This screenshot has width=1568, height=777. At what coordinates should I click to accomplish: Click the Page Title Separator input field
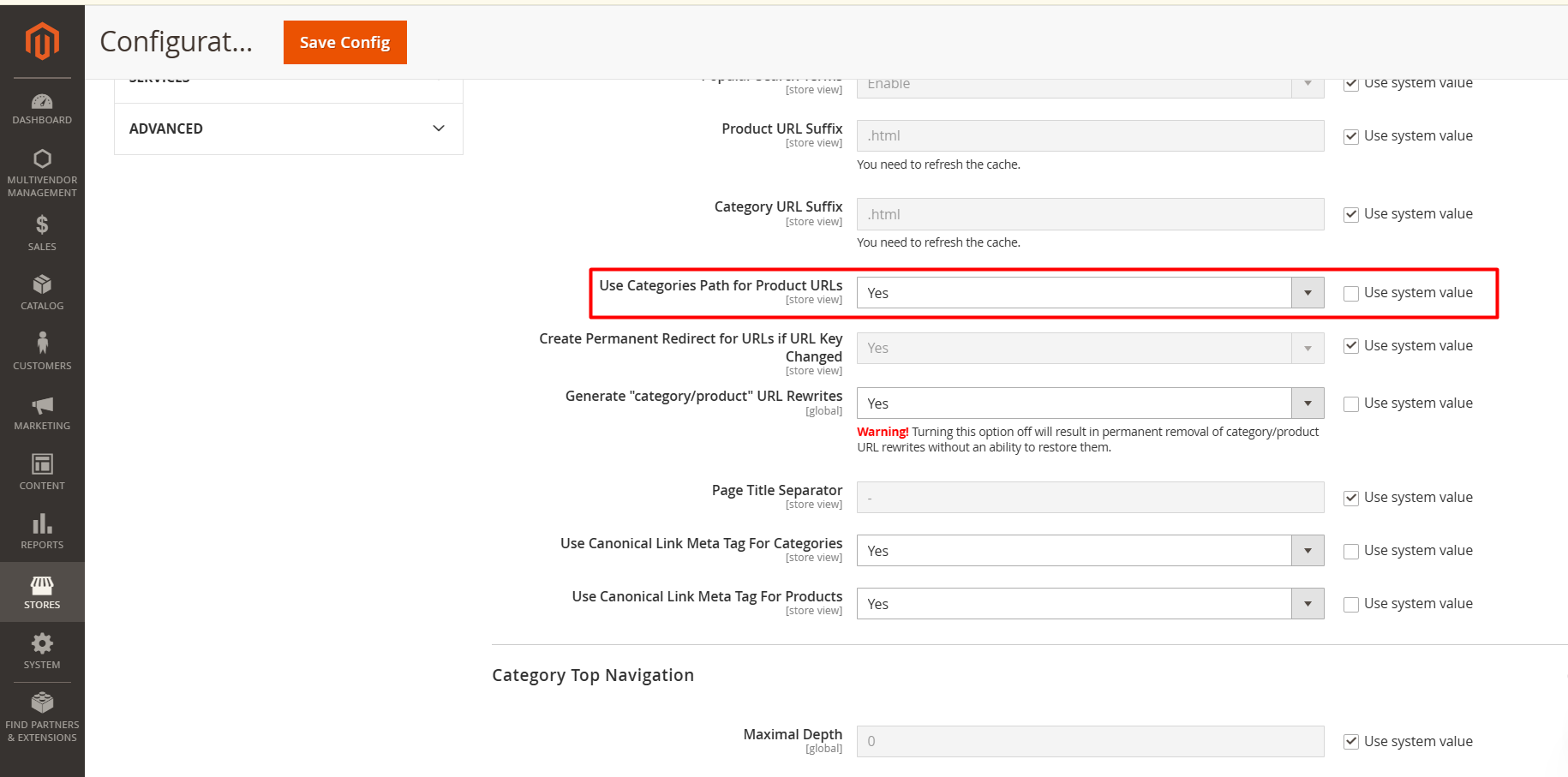click(1090, 497)
